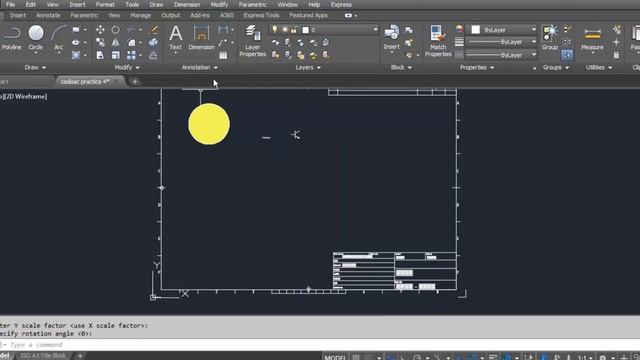This screenshot has width=640, height=360.
Task: Click layer color swatch in layer dropdown
Action: 305,30
